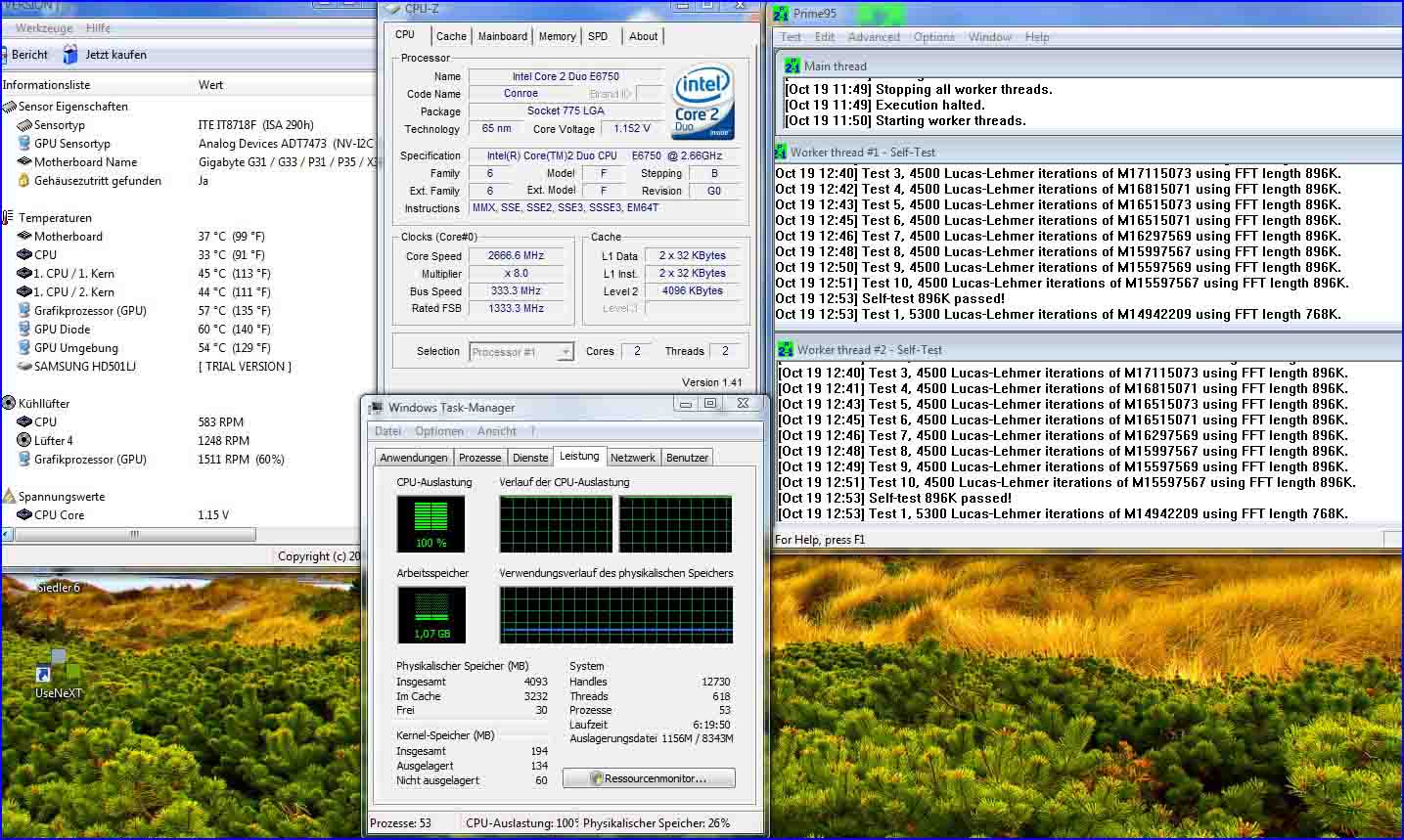Screen dimensions: 1404x840
Task: Open Netzwerk tab in Task-Manager
Action: pos(633,458)
